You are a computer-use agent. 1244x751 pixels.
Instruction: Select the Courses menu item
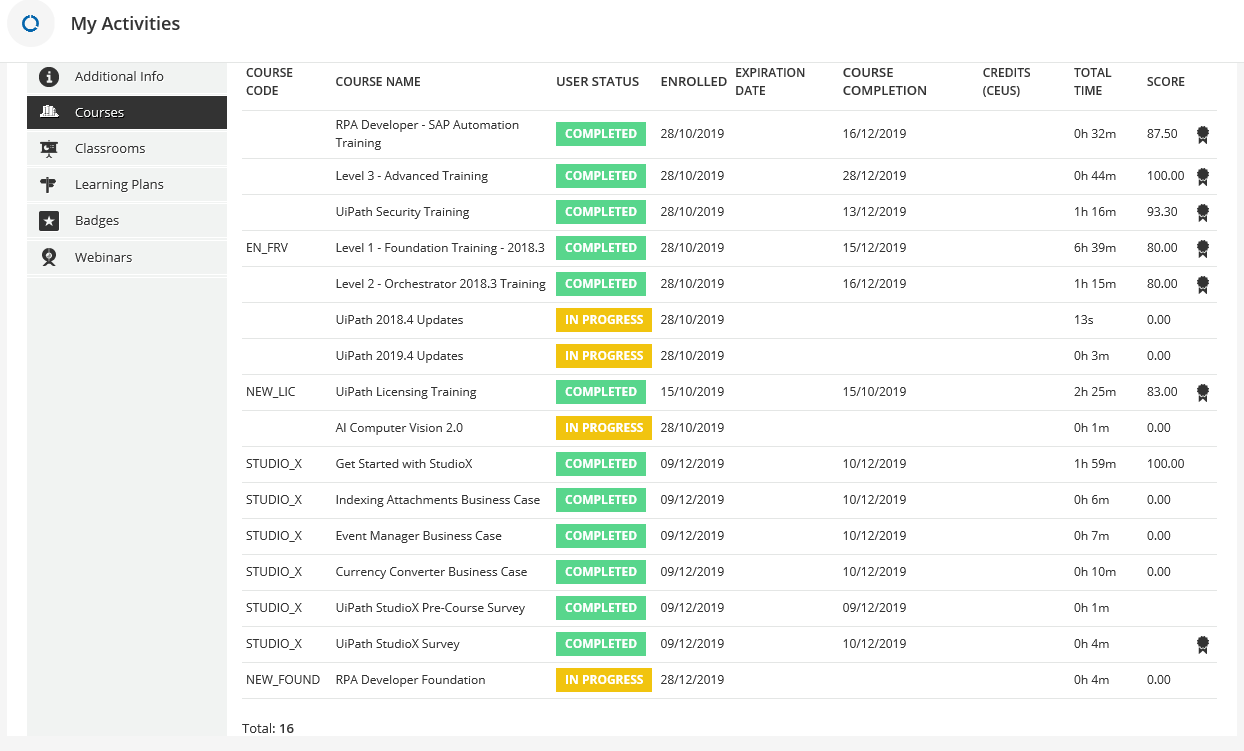[127, 112]
